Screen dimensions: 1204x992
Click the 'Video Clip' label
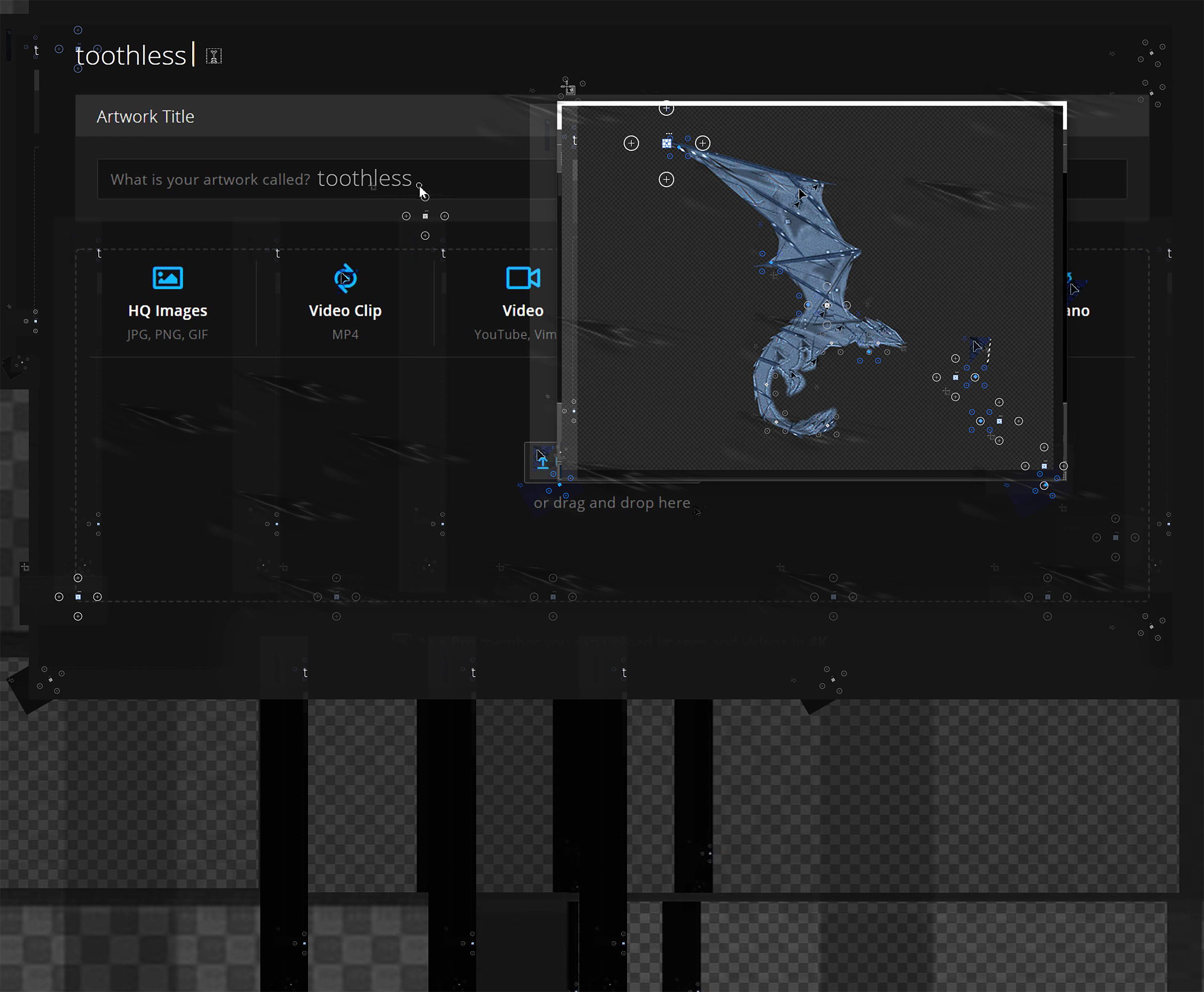pos(345,311)
